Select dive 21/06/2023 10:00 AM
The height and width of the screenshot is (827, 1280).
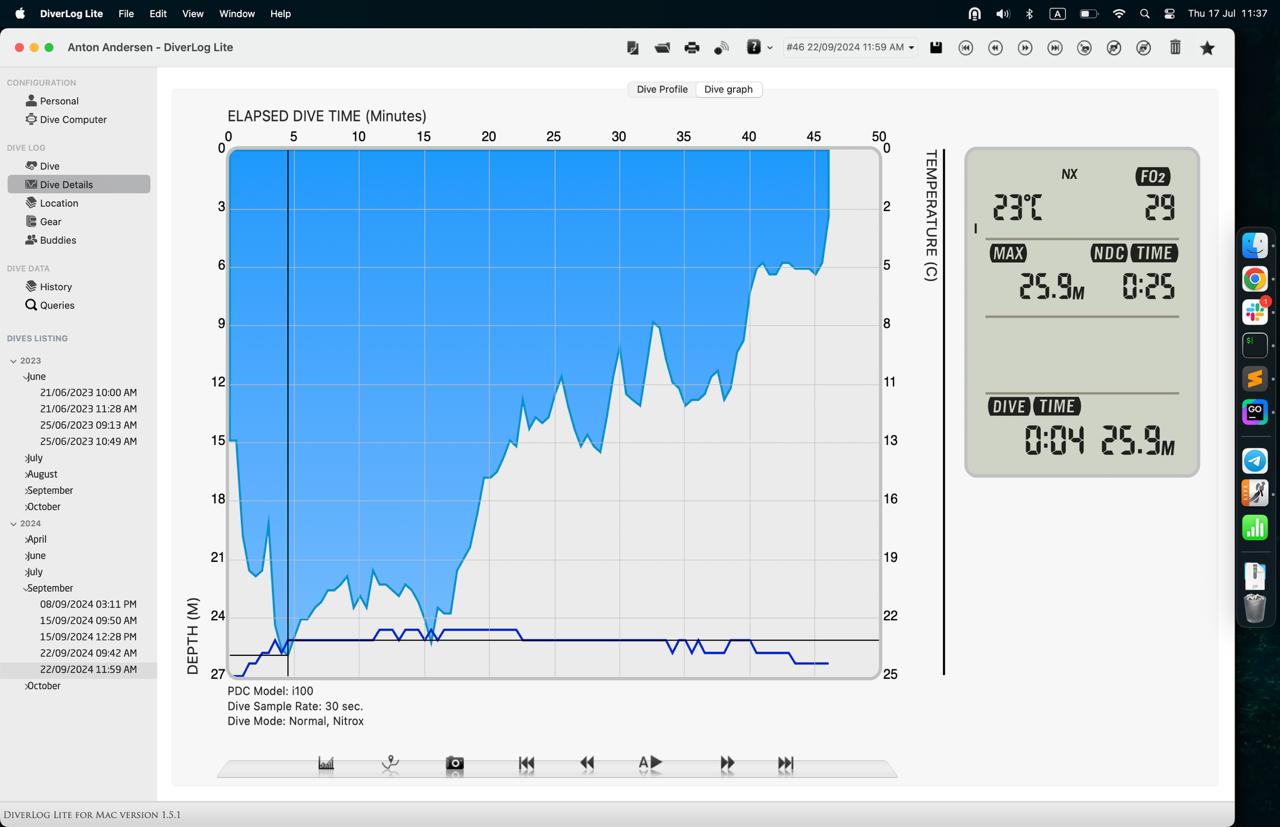[88, 393]
